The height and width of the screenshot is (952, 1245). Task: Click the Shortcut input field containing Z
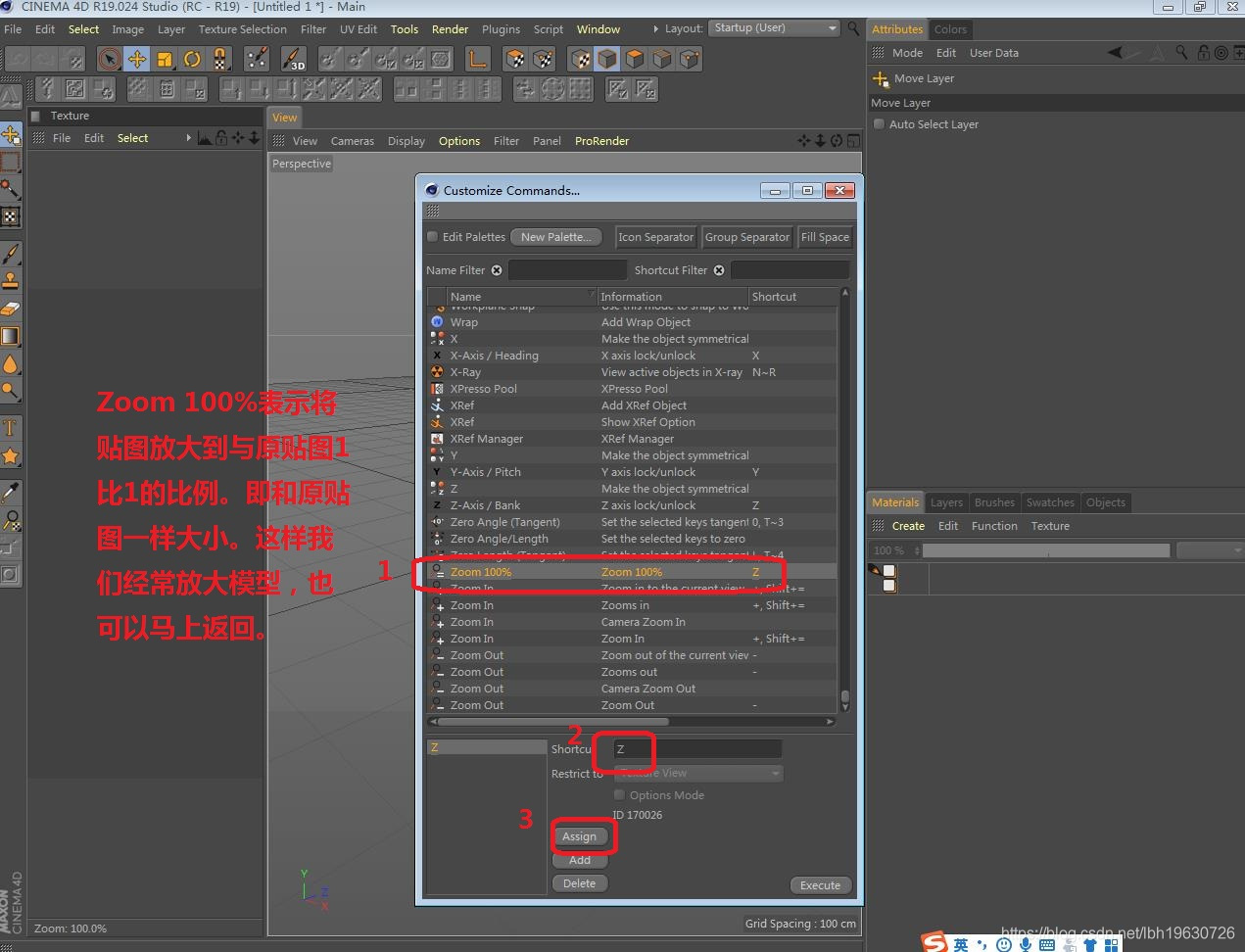point(697,749)
